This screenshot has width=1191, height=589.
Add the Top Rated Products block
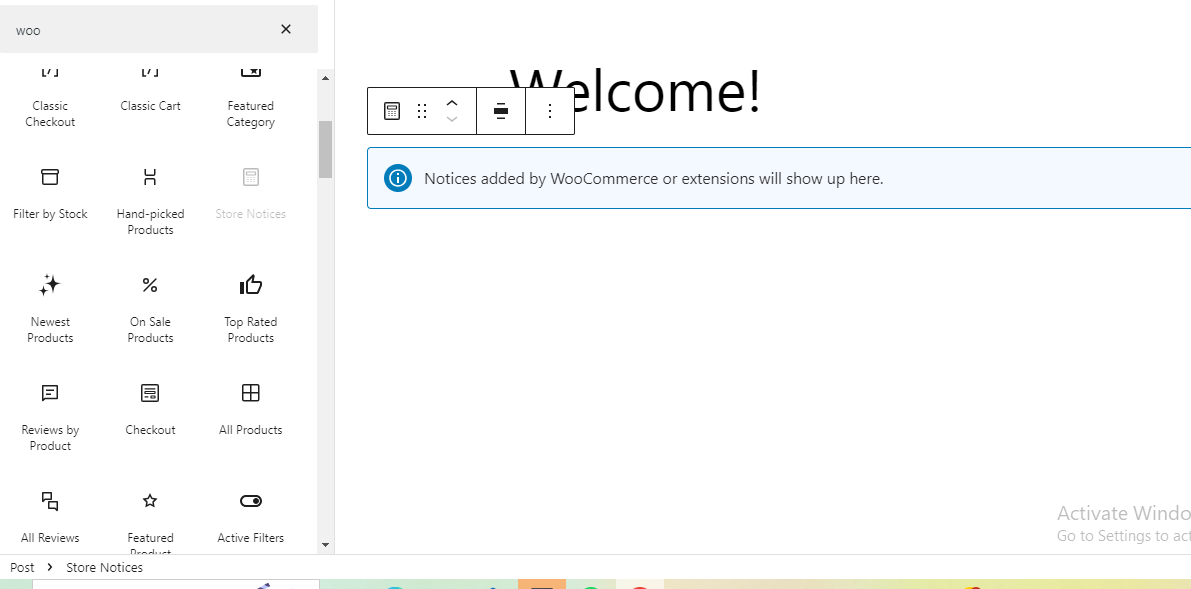[250, 308]
